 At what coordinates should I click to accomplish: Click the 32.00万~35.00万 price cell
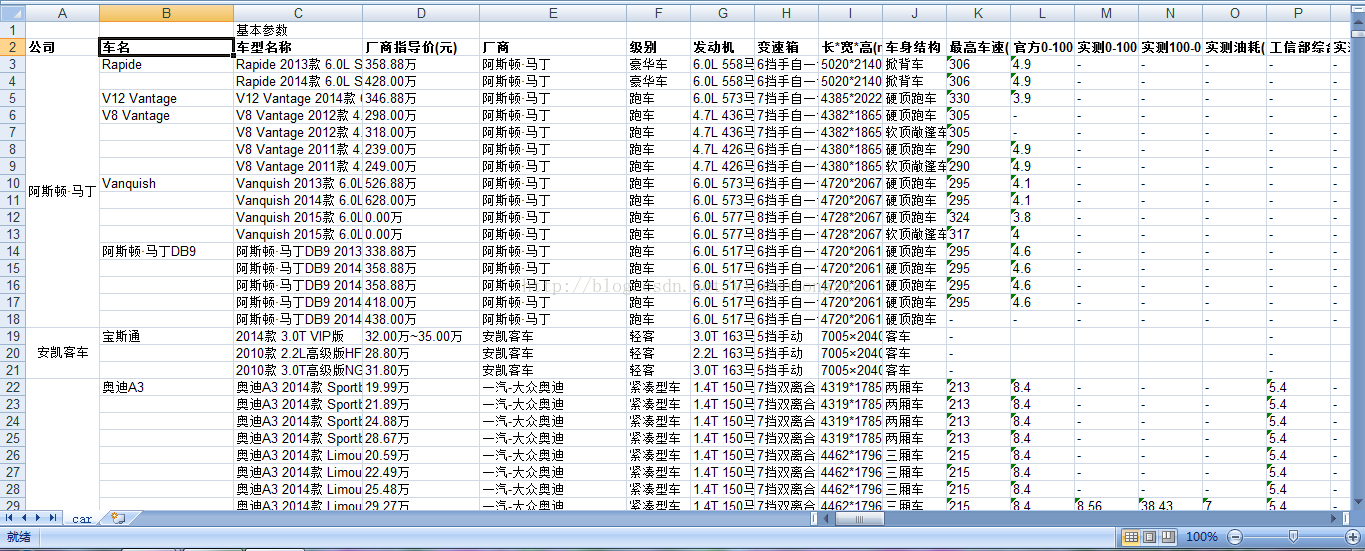[x=421, y=336]
